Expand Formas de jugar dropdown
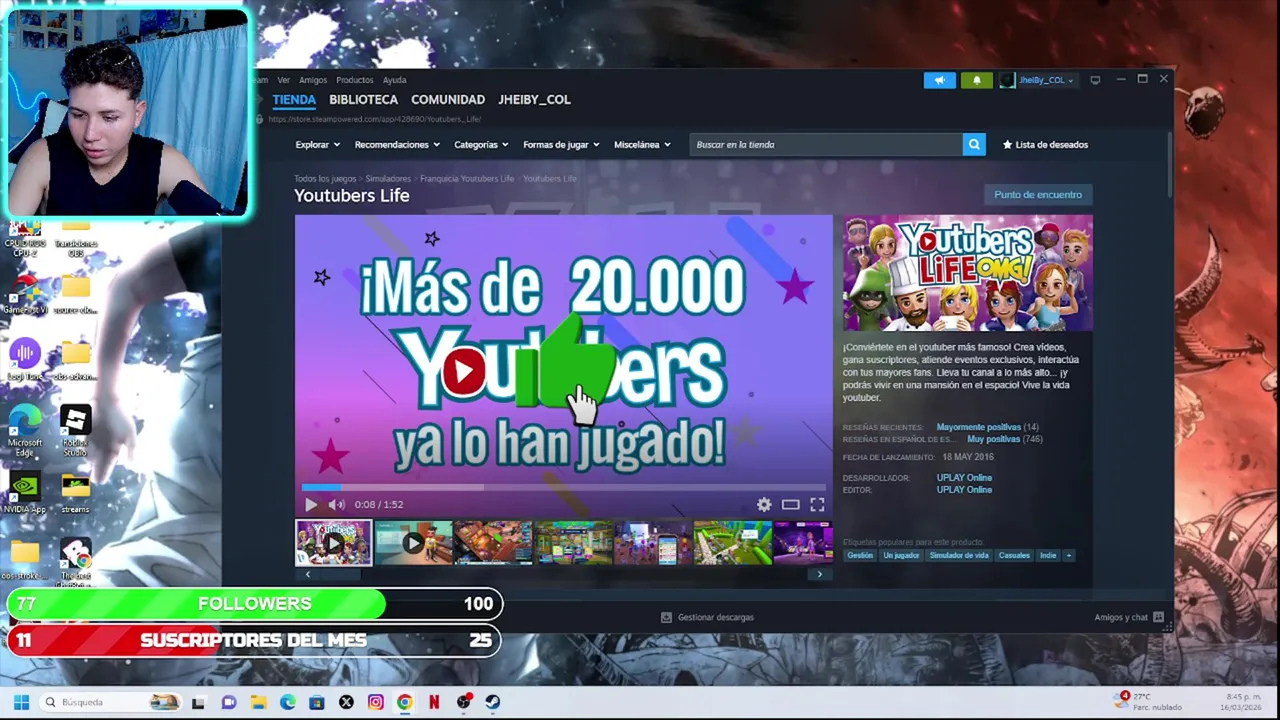Screen dimensions: 1280x720 point(561,145)
